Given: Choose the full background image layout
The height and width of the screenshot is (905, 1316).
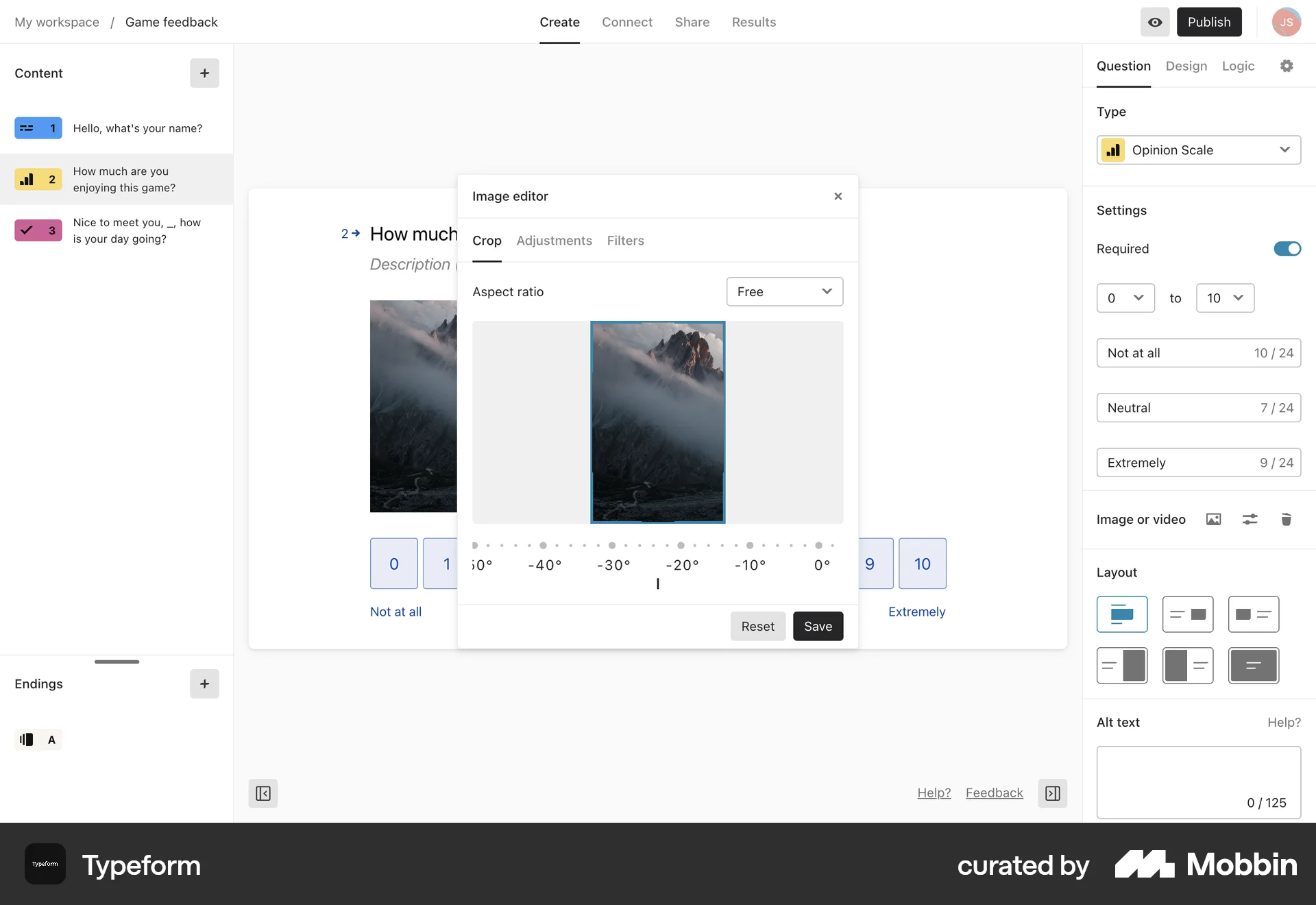Looking at the screenshot, I should (x=1254, y=665).
